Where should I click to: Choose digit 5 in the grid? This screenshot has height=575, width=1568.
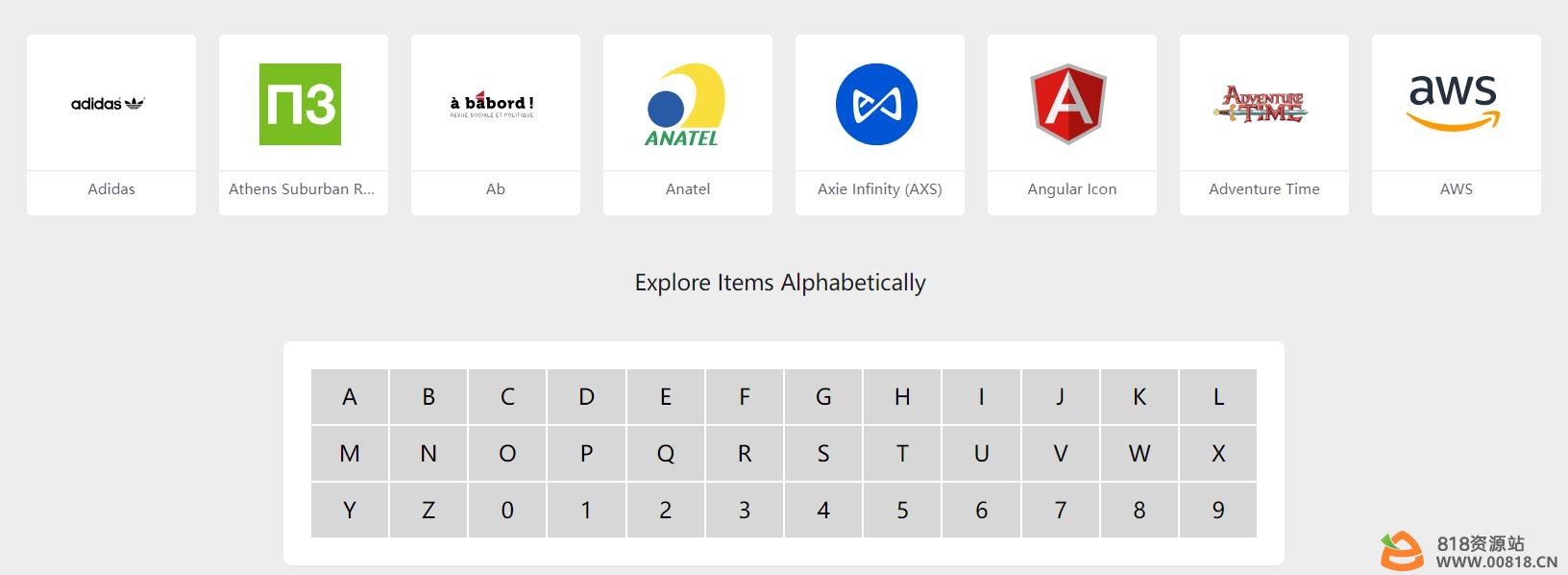click(x=902, y=510)
